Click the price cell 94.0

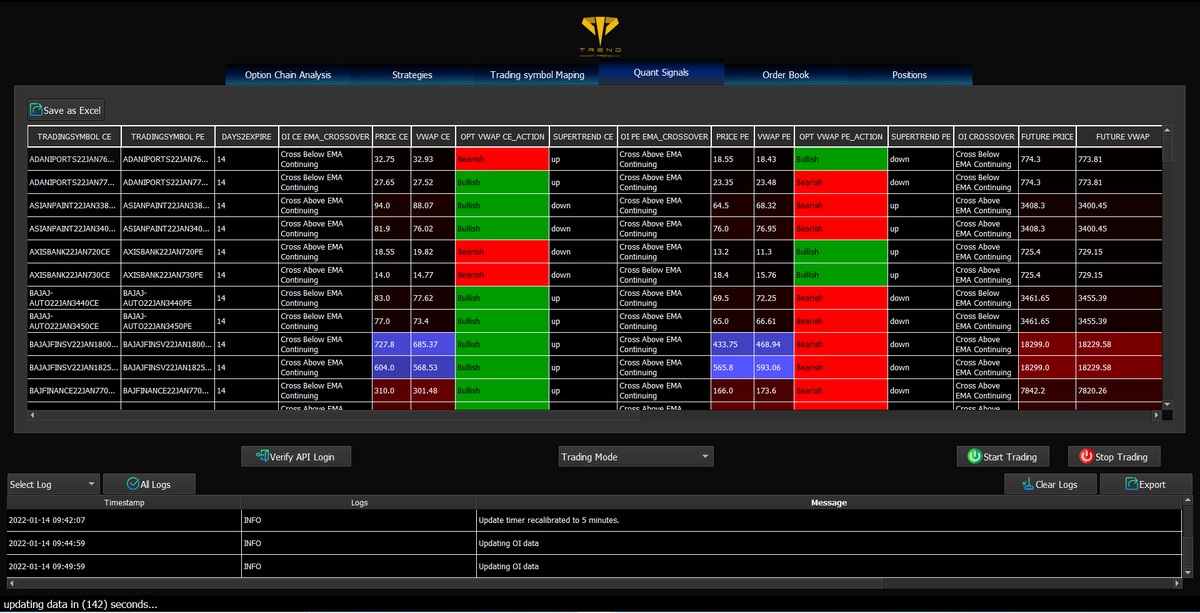[x=390, y=205]
